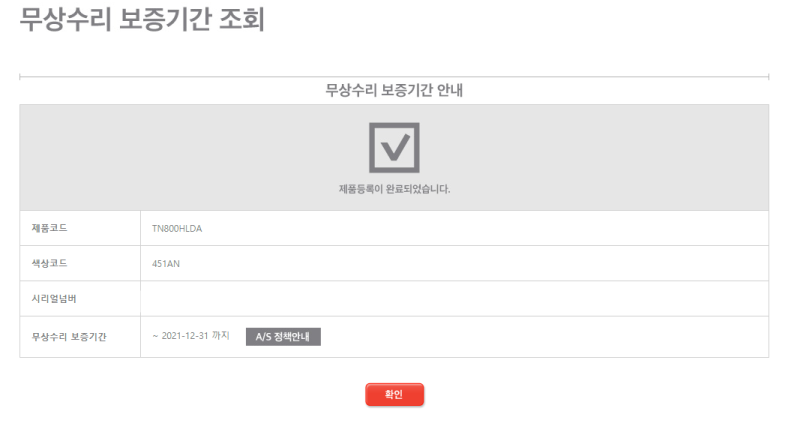Click the 조회 word in page title
The width and height of the screenshot is (800, 441).
point(242,19)
